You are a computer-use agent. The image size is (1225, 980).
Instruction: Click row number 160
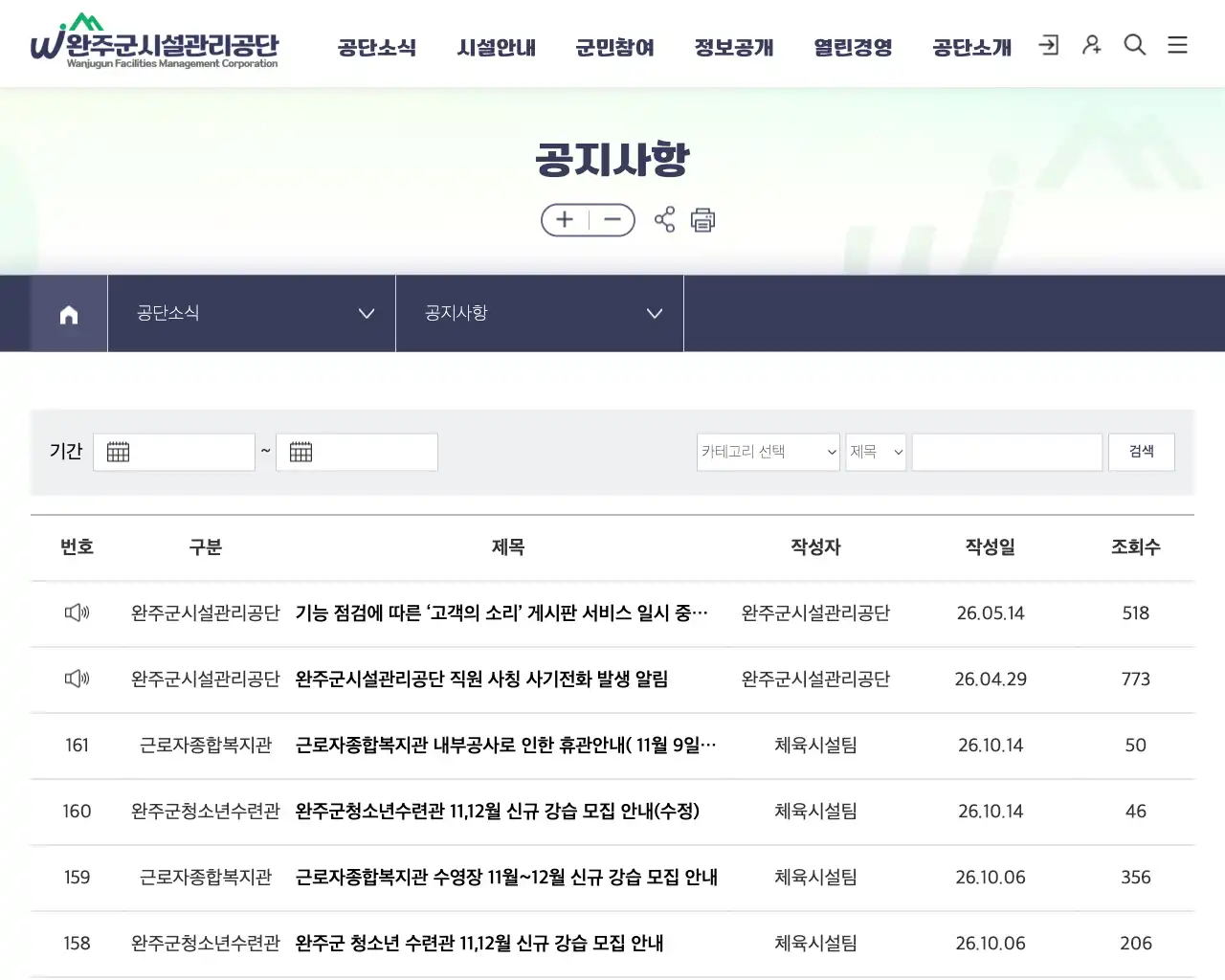(77, 811)
